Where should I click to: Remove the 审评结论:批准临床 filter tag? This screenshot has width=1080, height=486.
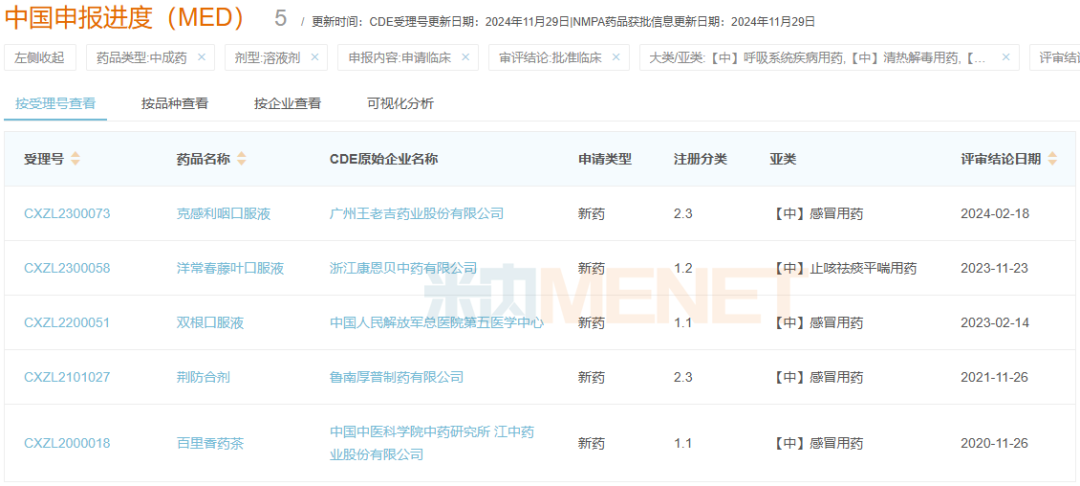coord(616,58)
